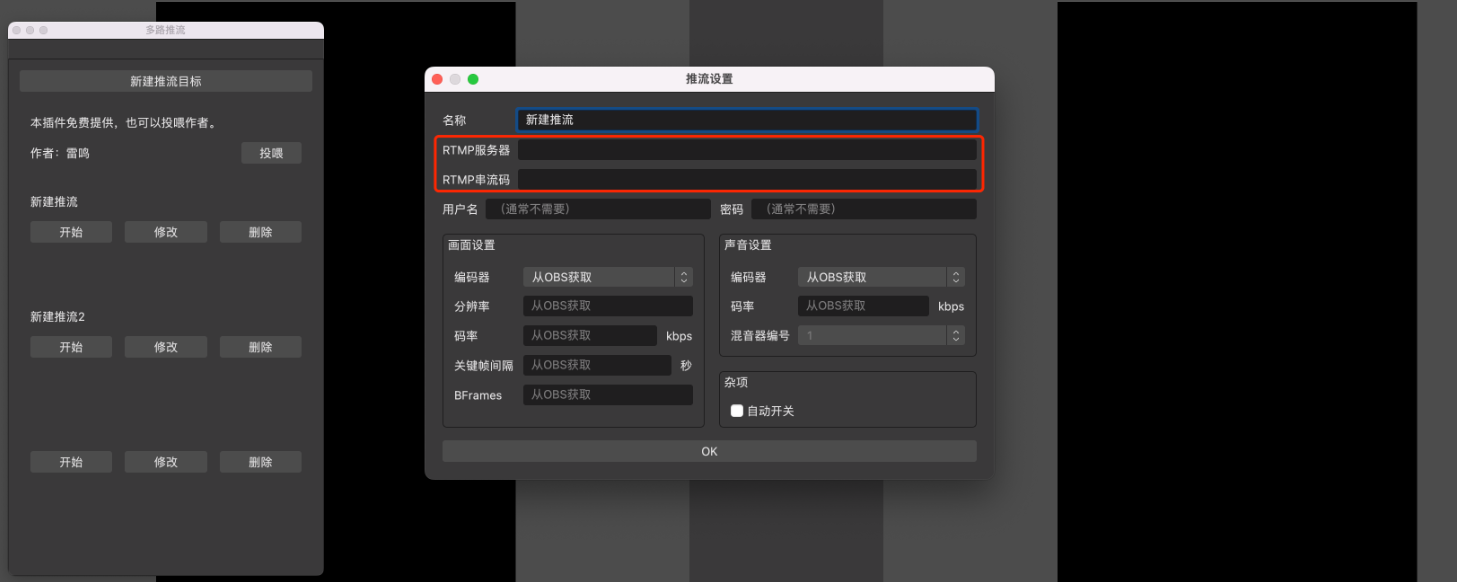
Task: Start 新建推流2 with its 开始 button
Action: (71, 347)
